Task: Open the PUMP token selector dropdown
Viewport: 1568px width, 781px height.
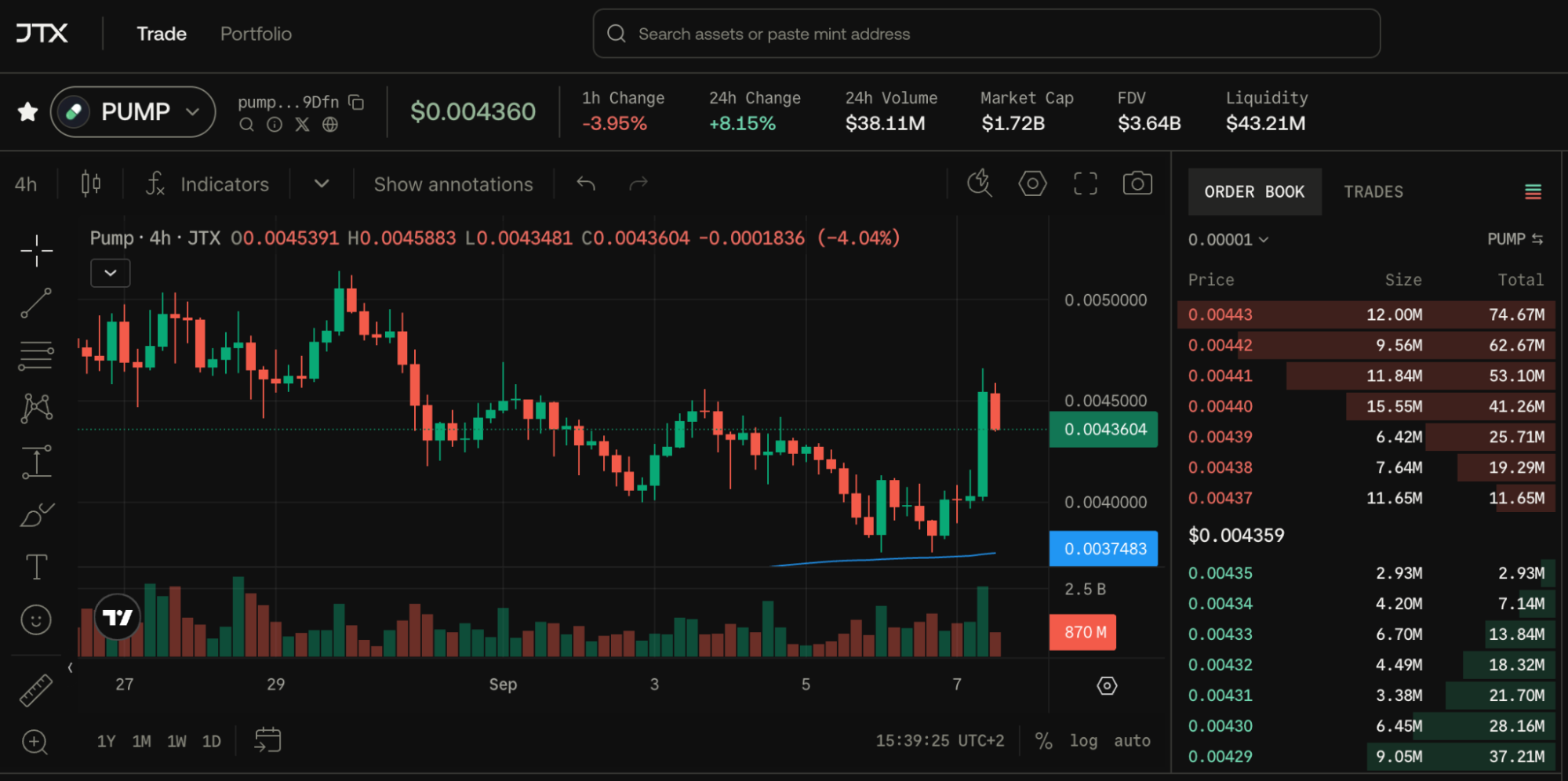Action: (133, 111)
